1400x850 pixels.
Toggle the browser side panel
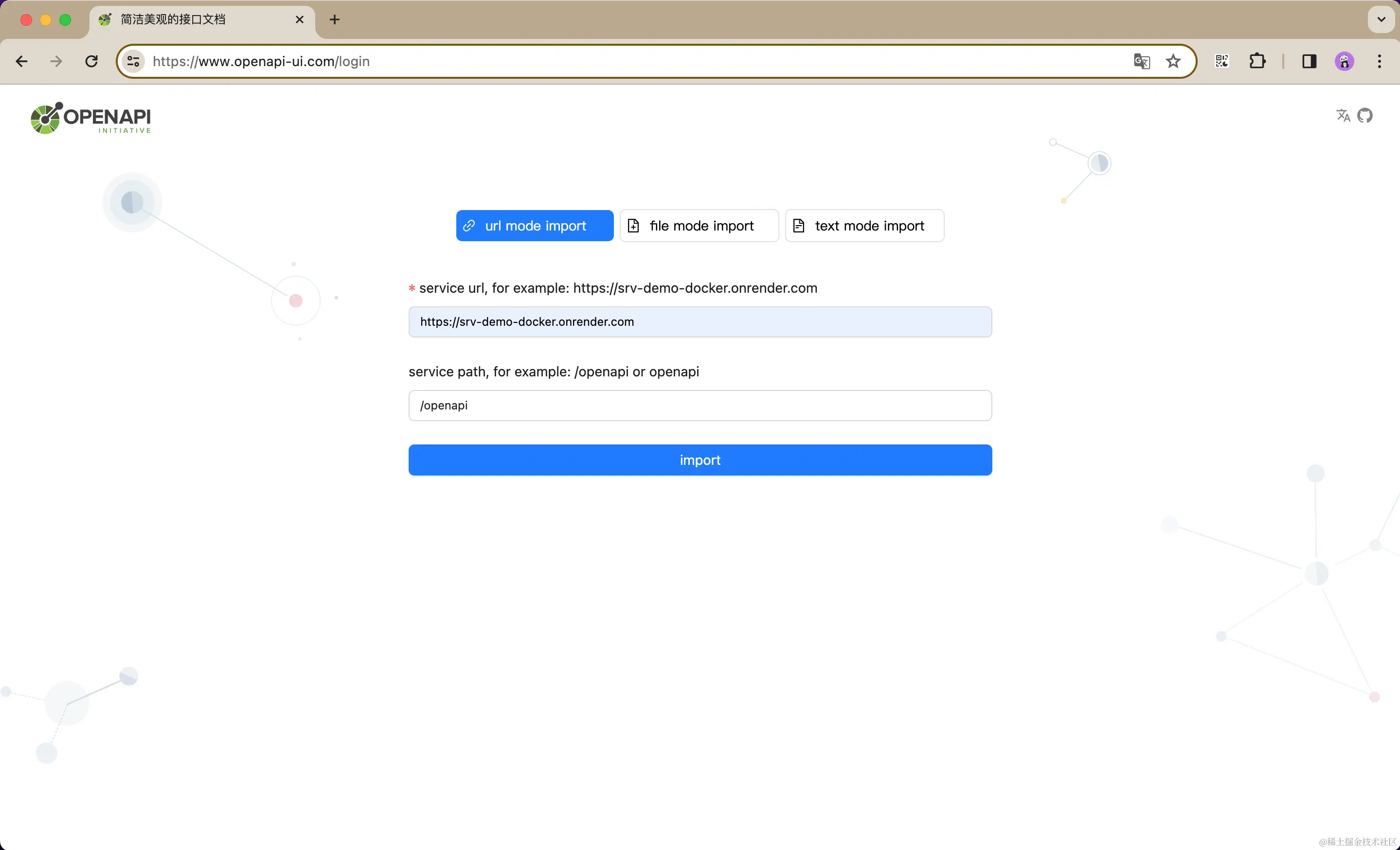1309,61
